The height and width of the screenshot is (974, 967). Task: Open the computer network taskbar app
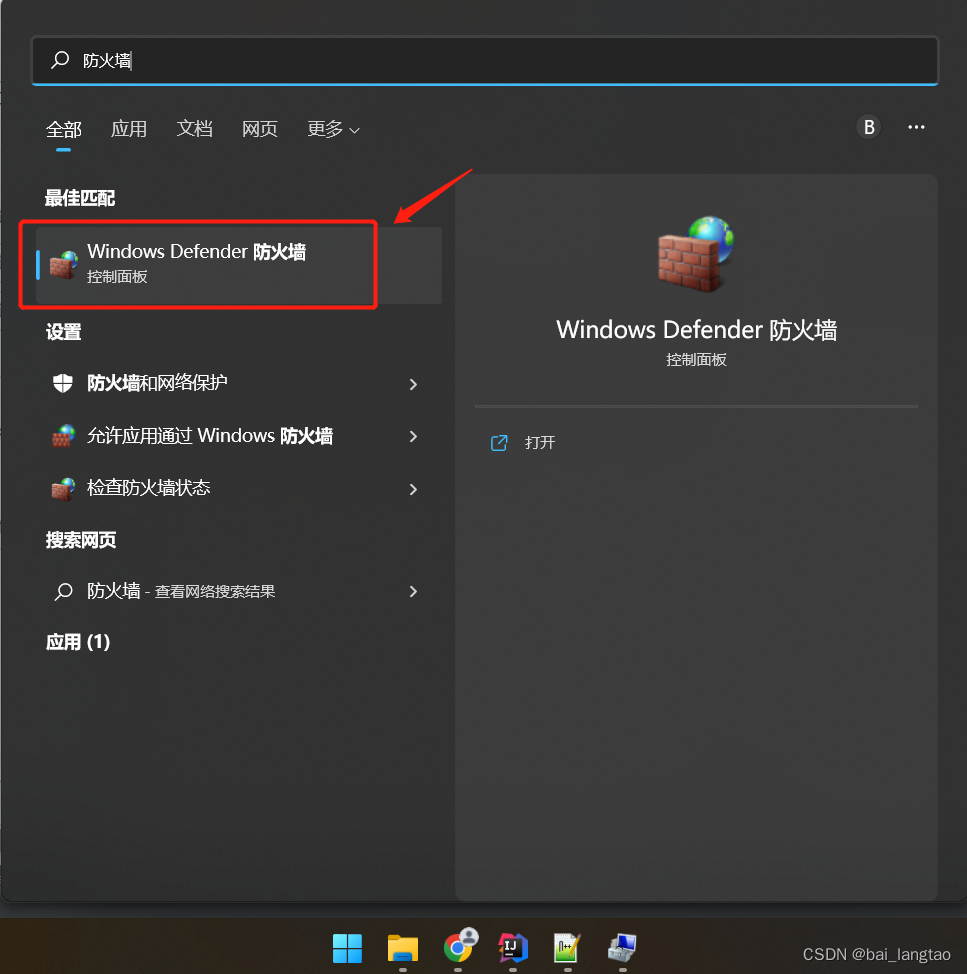(x=622, y=948)
